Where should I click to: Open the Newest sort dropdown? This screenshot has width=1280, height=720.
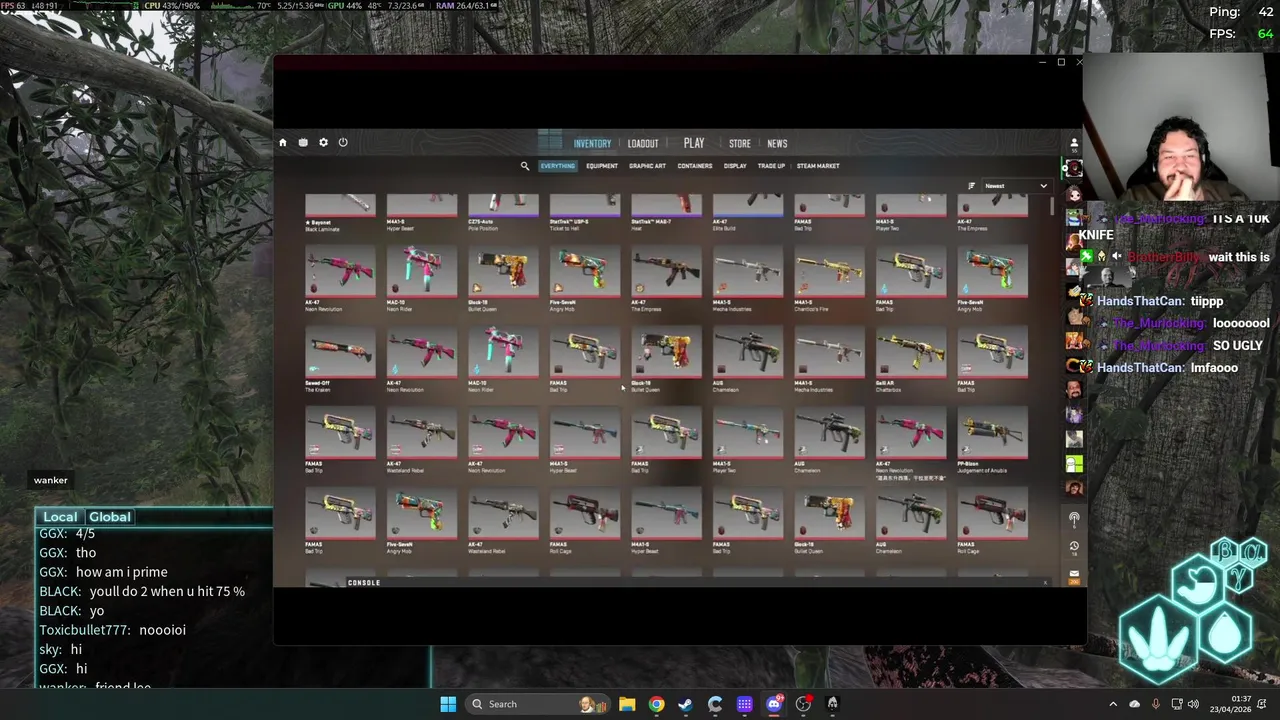pos(1016,186)
